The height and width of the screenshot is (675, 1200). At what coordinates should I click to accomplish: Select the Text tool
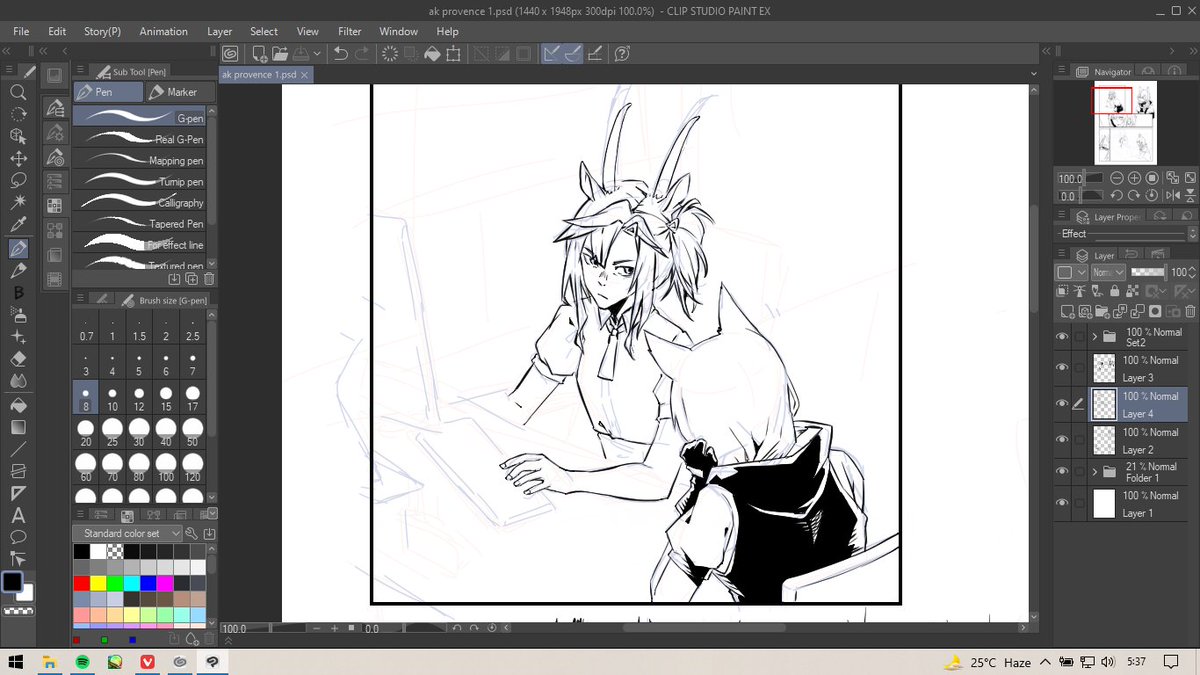(18, 516)
